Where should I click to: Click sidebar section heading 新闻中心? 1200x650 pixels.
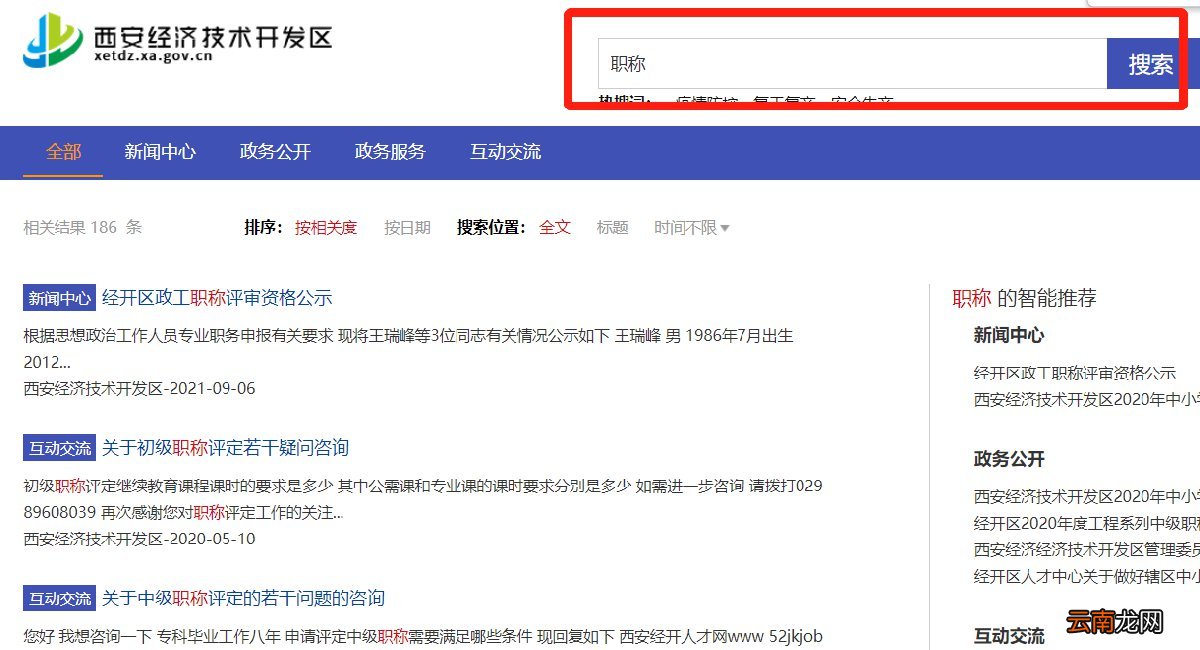tap(1009, 336)
